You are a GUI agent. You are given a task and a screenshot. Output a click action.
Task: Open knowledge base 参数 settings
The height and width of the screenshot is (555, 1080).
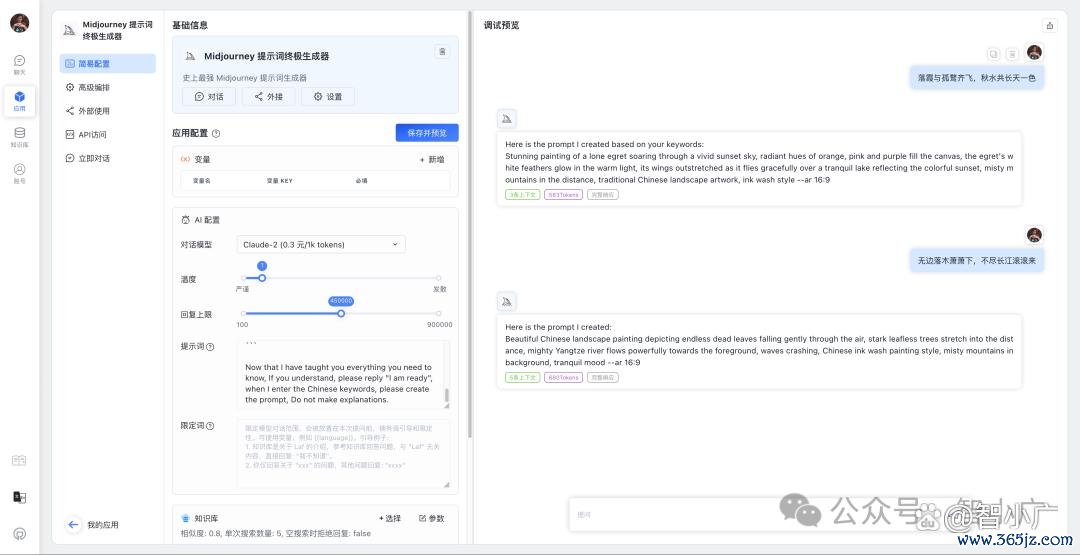pyautogui.click(x=432, y=519)
